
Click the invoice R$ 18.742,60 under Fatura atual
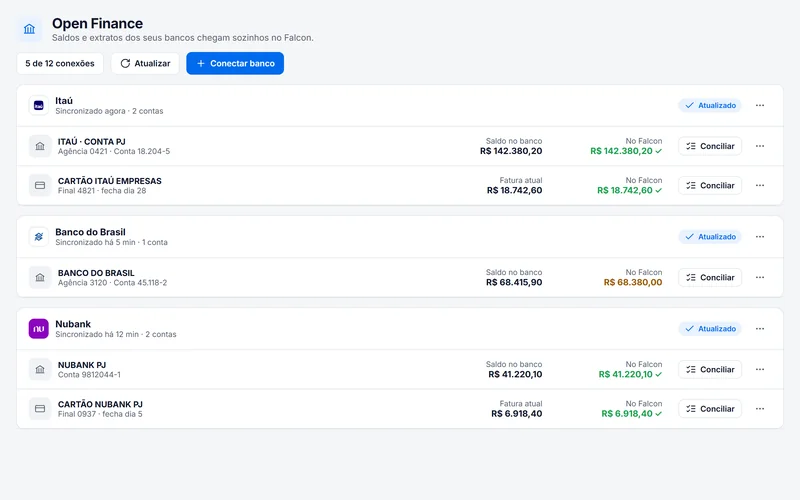click(x=514, y=190)
